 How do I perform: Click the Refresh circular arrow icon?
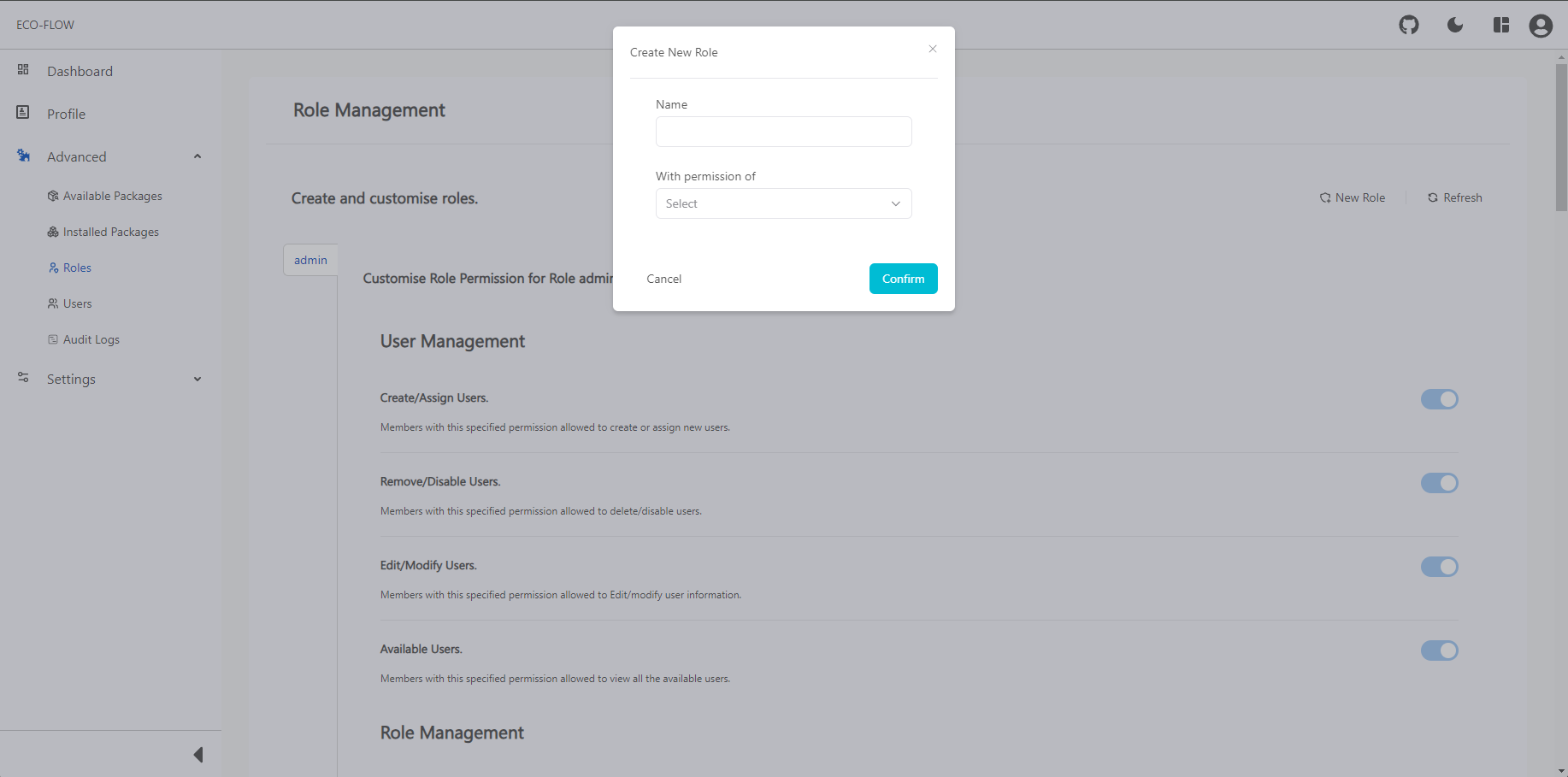coord(1433,197)
